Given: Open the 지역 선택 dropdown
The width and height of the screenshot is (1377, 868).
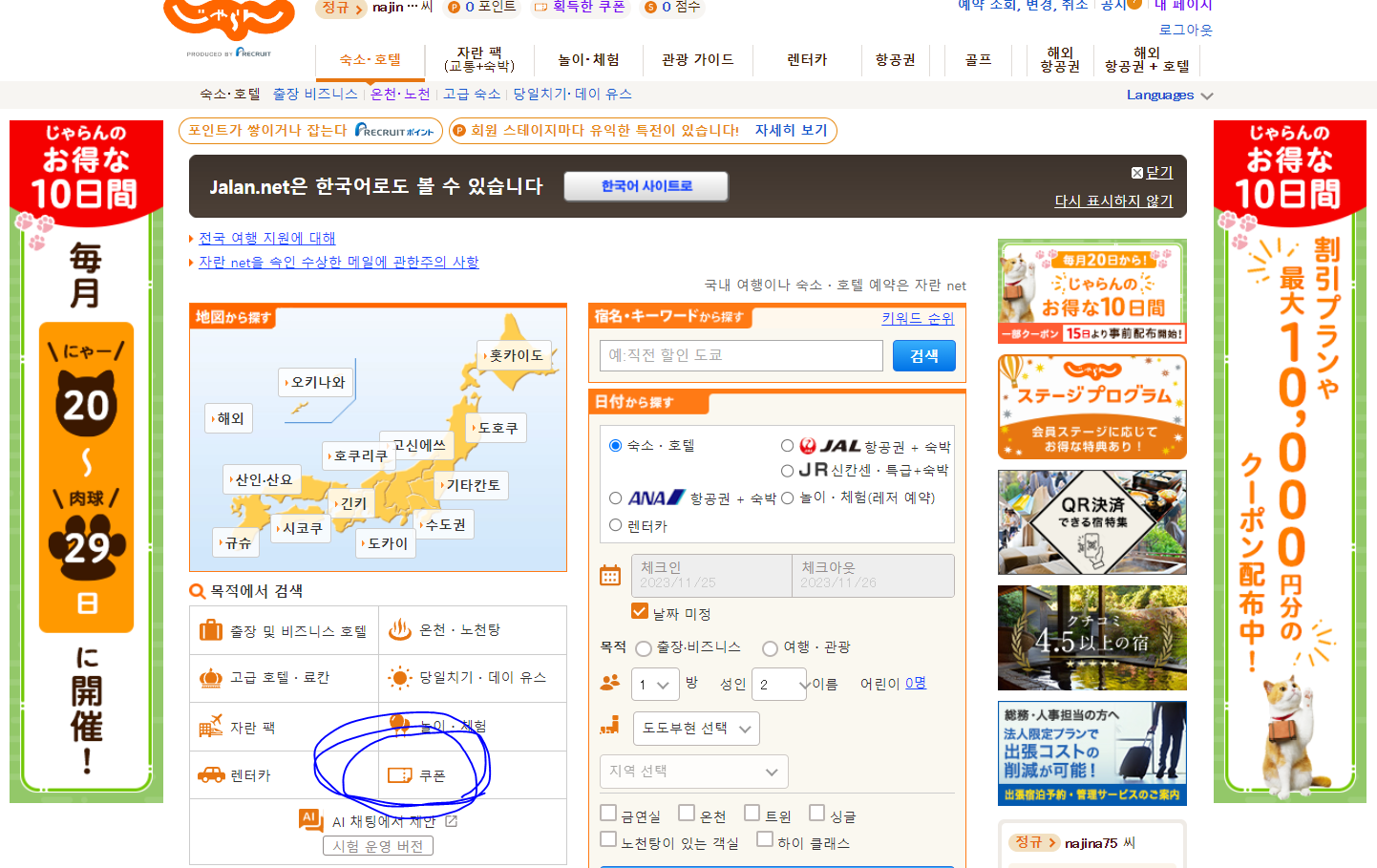Looking at the screenshot, I should [694, 772].
